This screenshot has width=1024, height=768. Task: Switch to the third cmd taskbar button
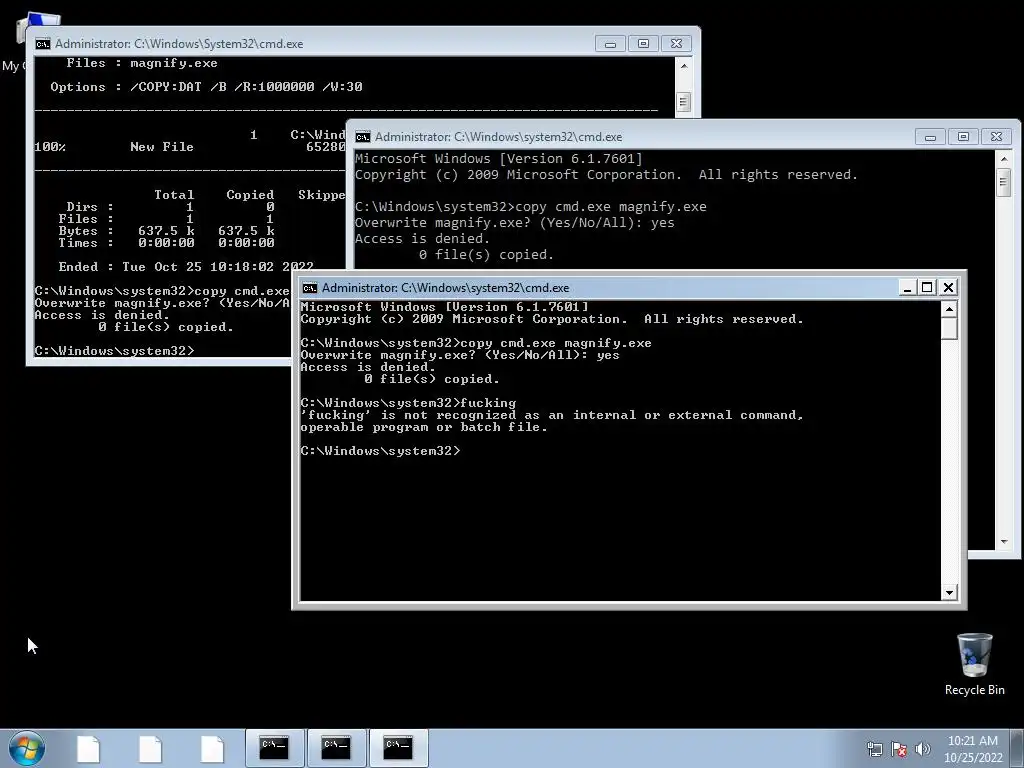tap(398, 748)
